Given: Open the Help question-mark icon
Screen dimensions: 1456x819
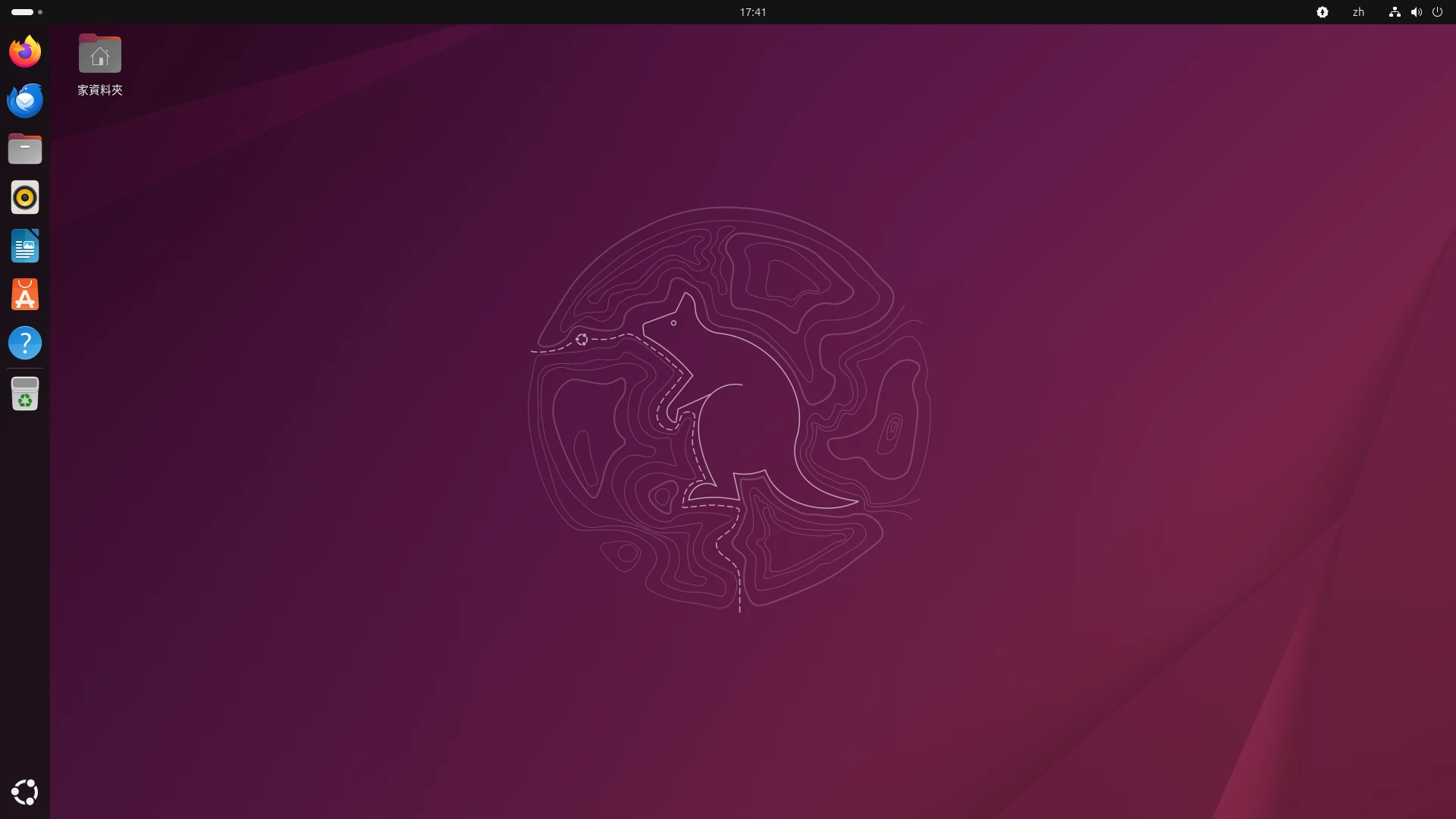Looking at the screenshot, I should (x=25, y=343).
